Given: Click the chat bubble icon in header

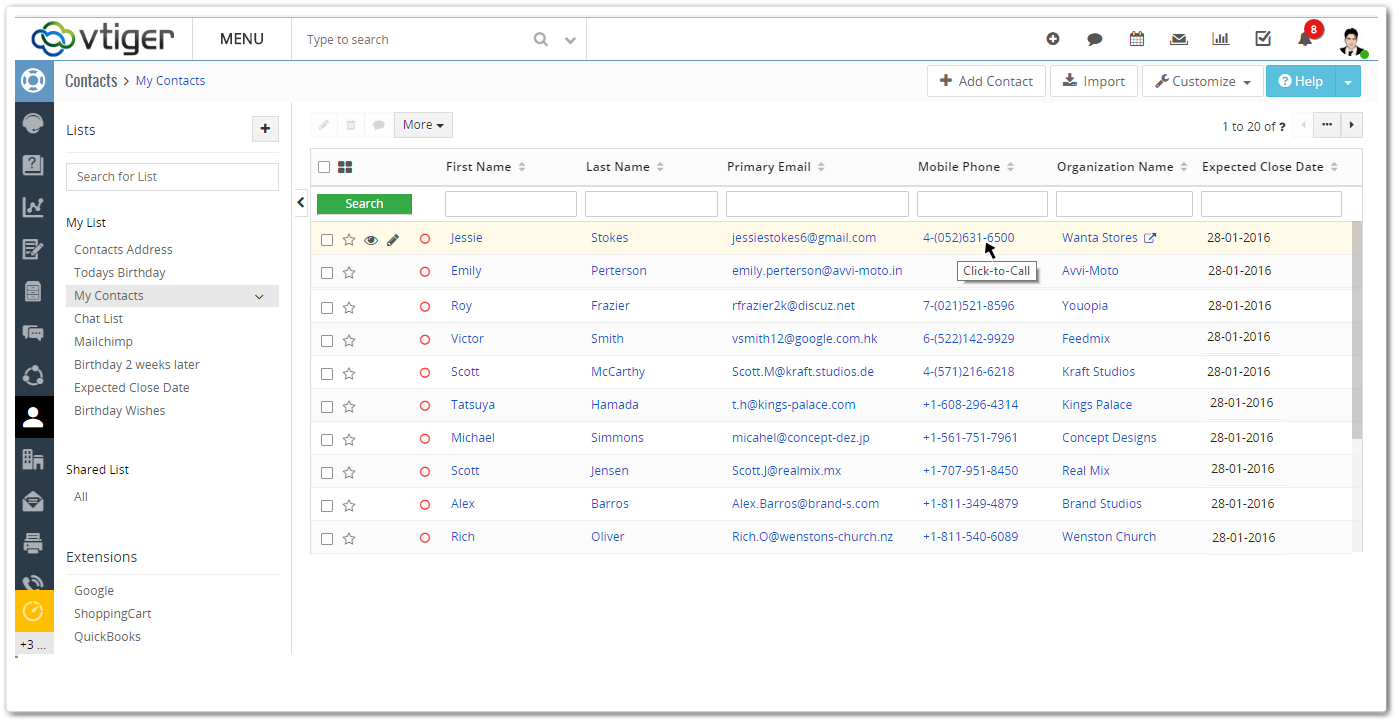Looking at the screenshot, I should (x=1095, y=39).
